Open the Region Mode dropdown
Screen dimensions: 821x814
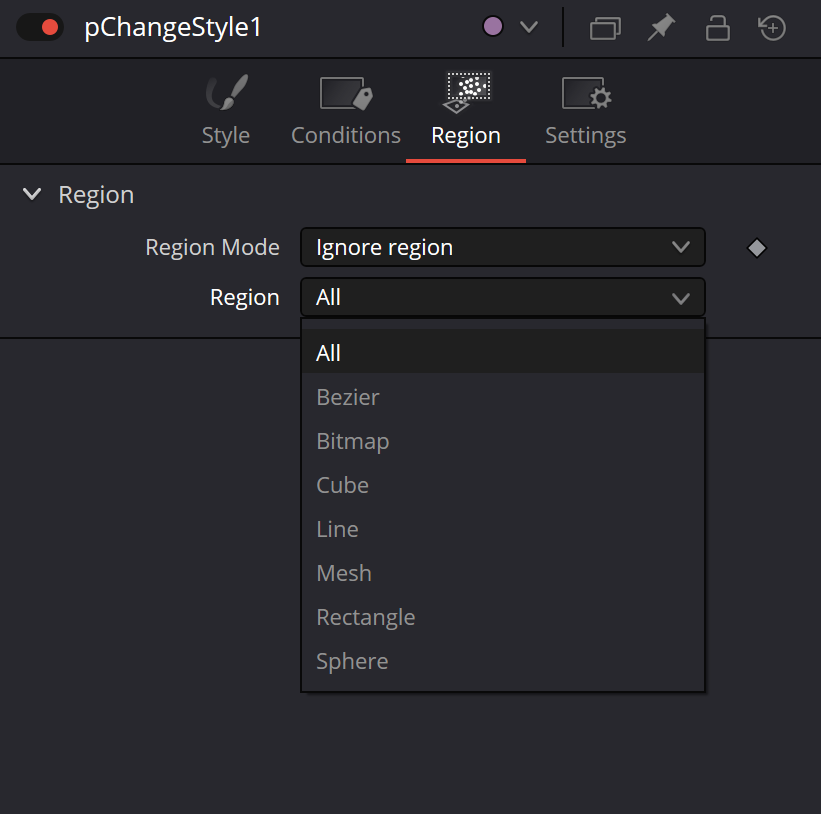[x=503, y=247]
